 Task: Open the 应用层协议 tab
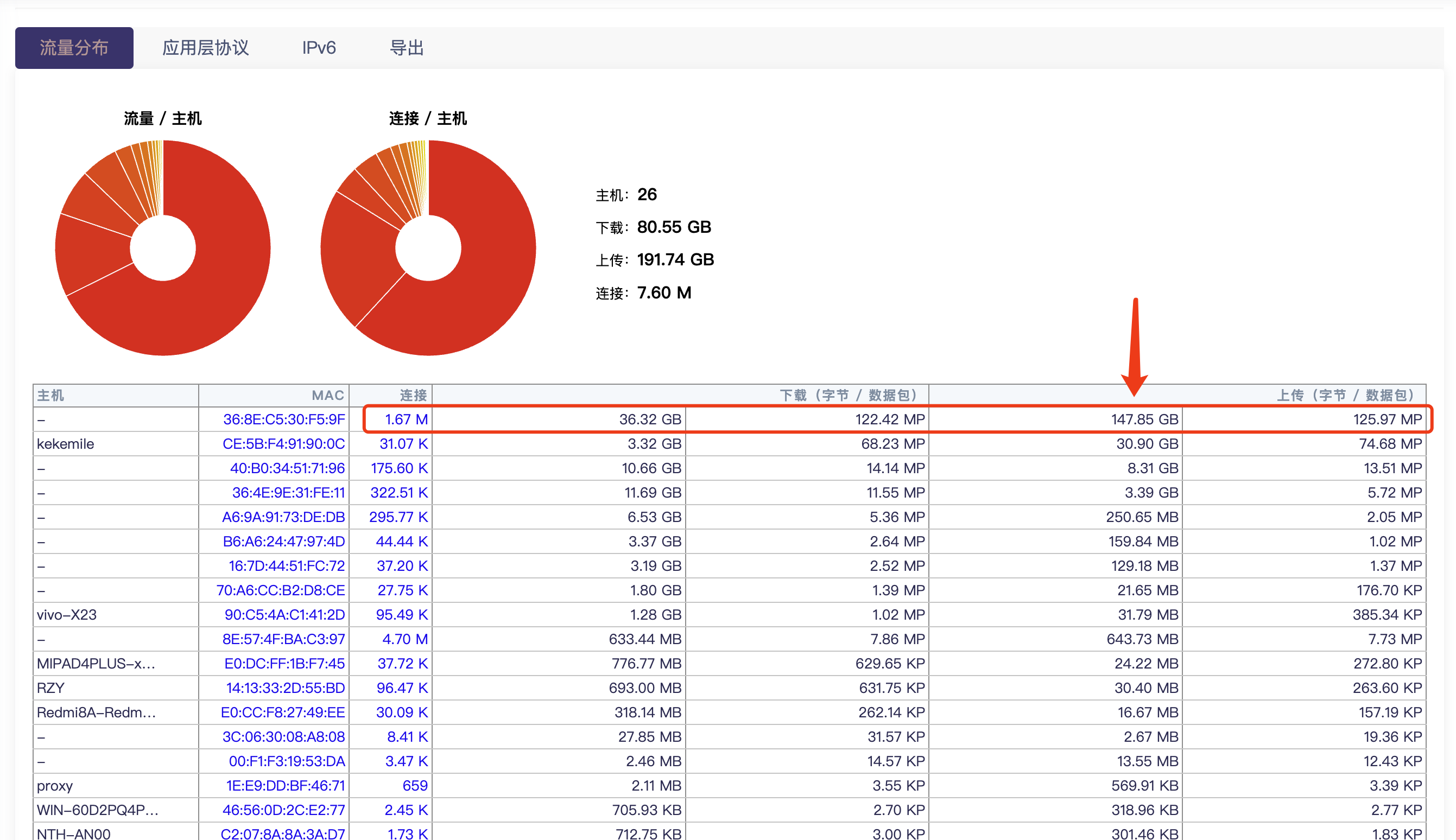click(x=205, y=48)
